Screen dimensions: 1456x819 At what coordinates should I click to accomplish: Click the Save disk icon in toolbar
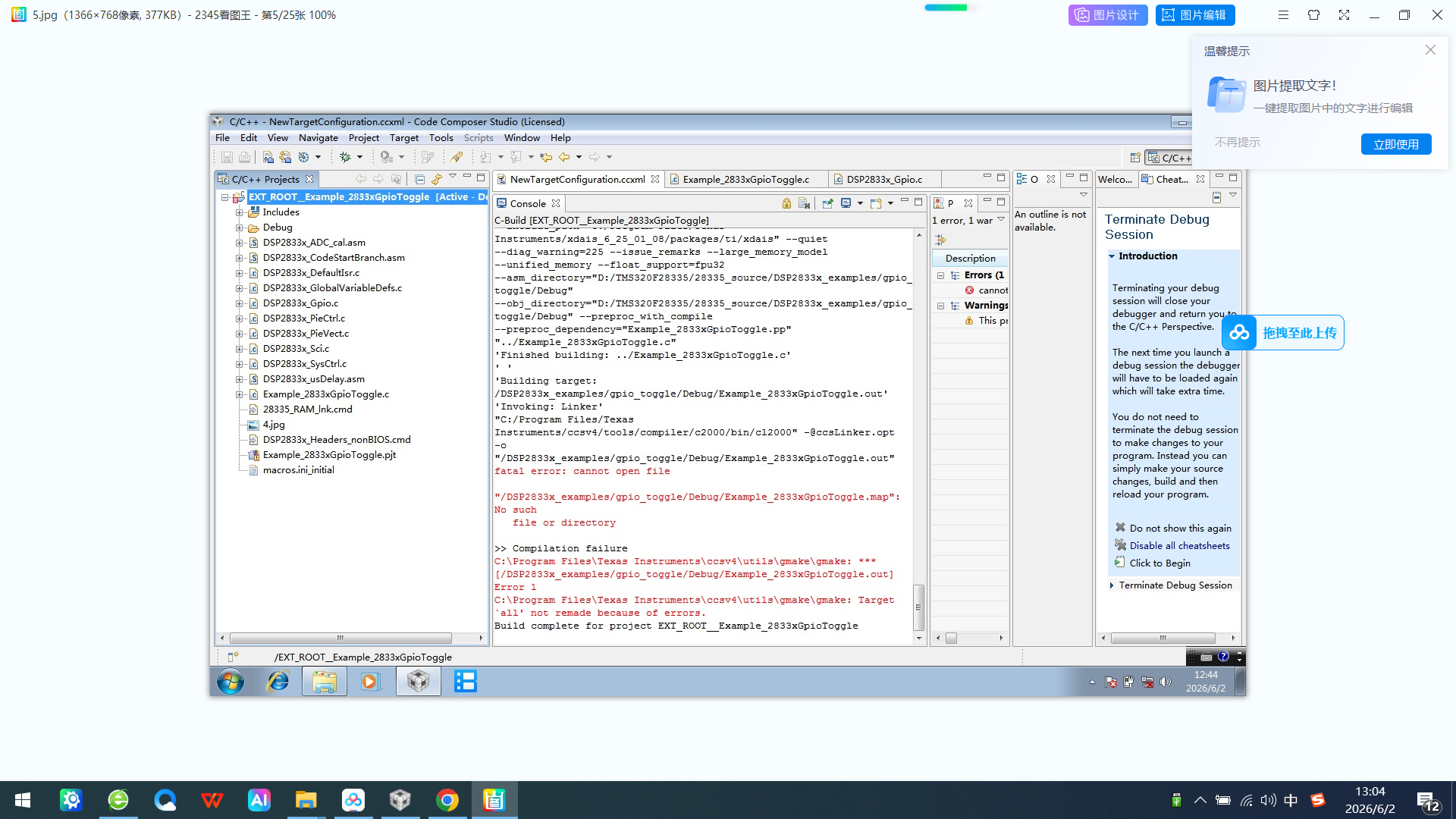pos(227,157)
